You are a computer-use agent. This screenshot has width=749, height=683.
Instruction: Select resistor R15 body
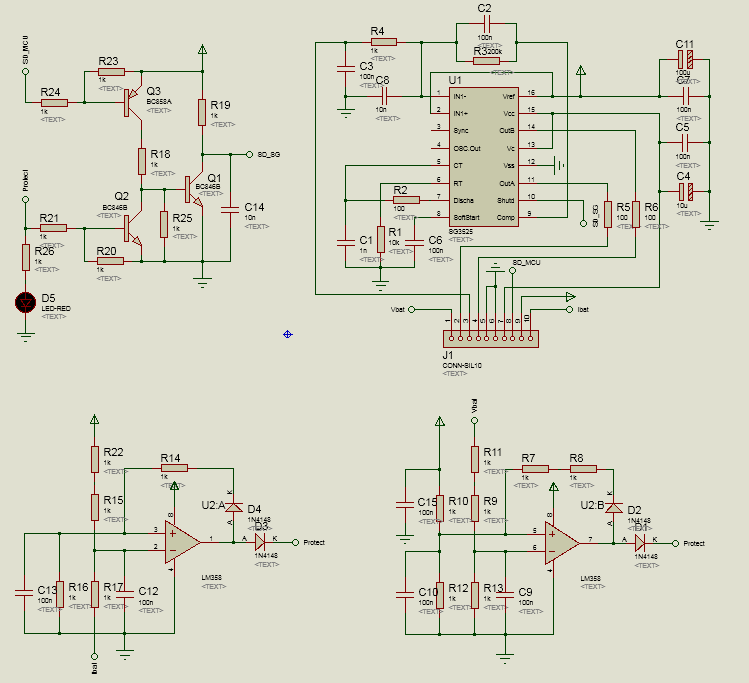pos(95,507)
